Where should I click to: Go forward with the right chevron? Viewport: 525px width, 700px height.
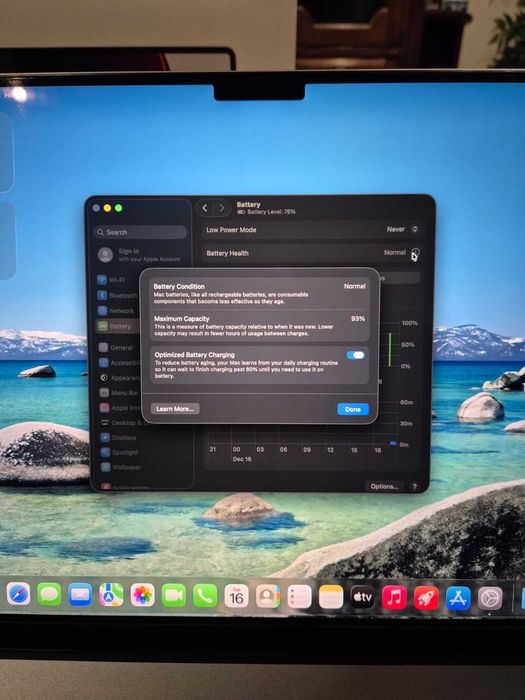[221, 208]
